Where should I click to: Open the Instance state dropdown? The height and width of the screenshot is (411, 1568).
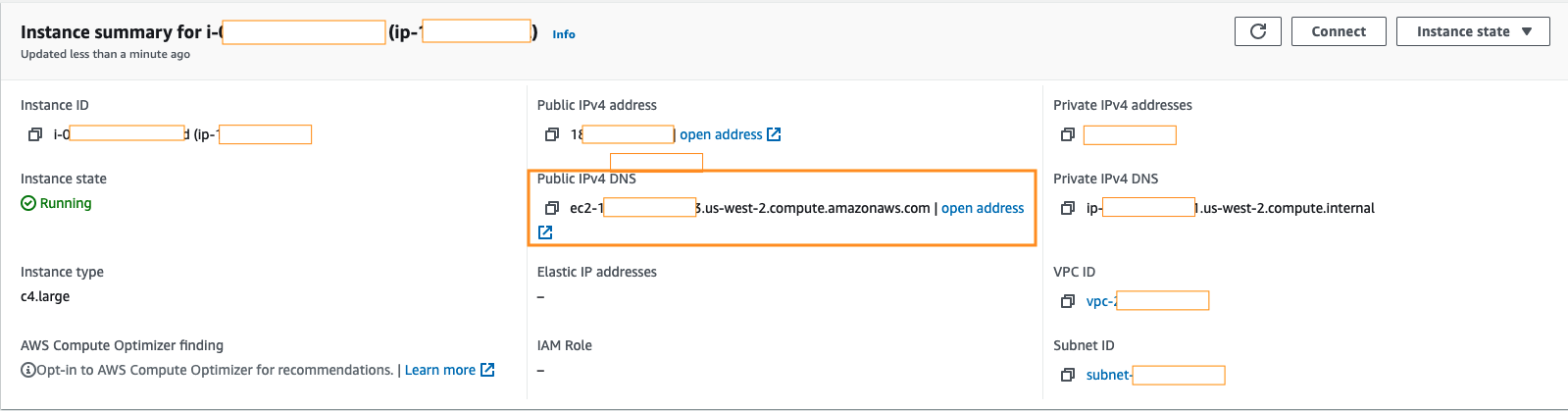point(1473,31)
